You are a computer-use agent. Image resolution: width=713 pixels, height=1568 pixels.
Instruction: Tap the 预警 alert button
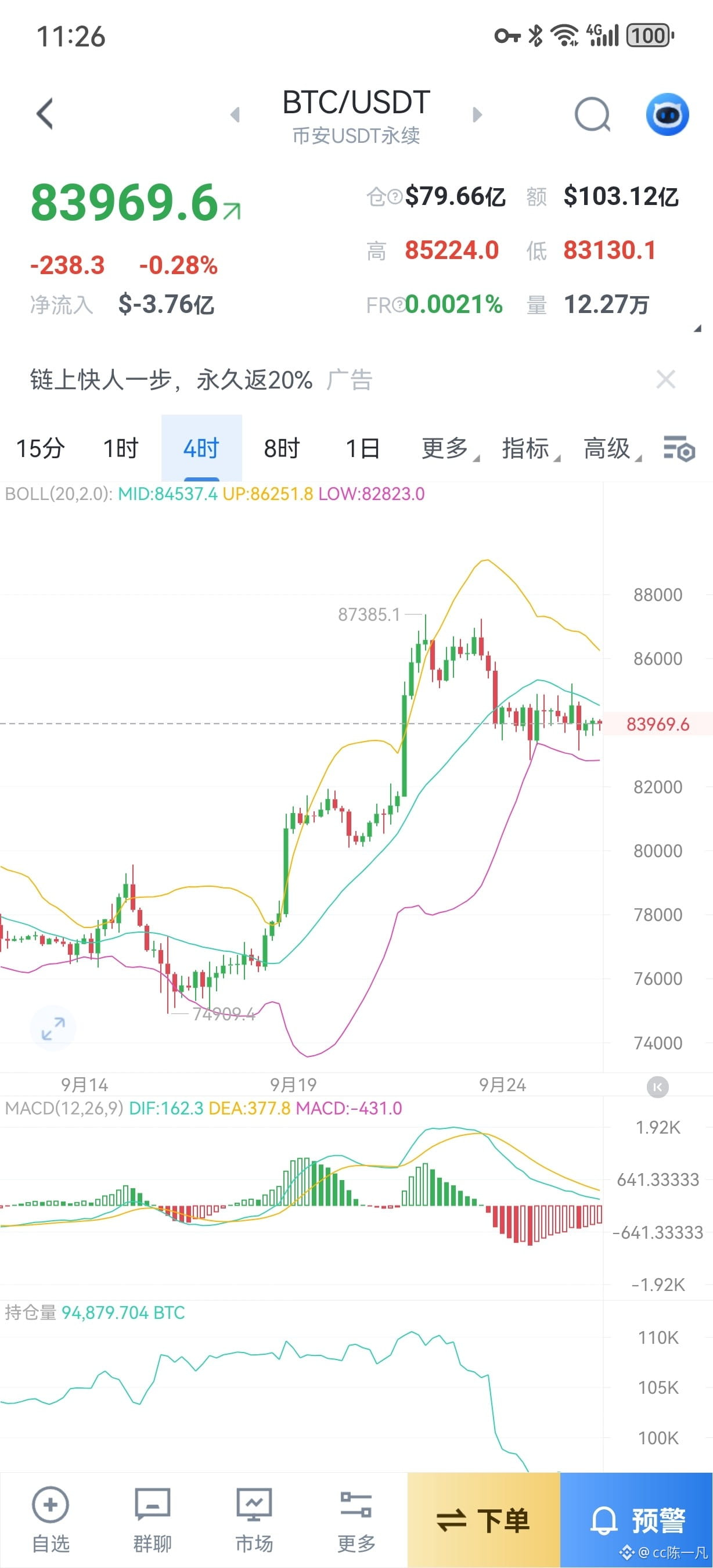636,1520
